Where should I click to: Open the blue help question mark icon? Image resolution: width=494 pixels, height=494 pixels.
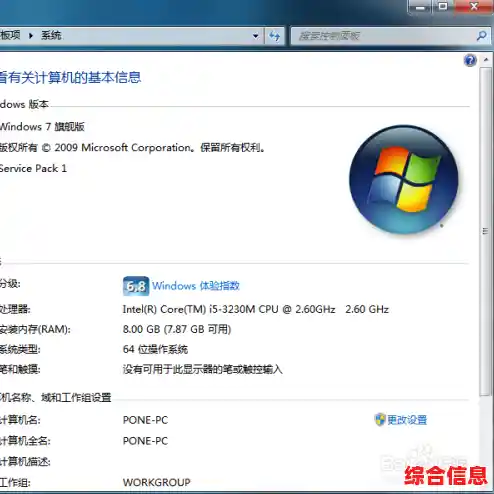click(470, 61)
